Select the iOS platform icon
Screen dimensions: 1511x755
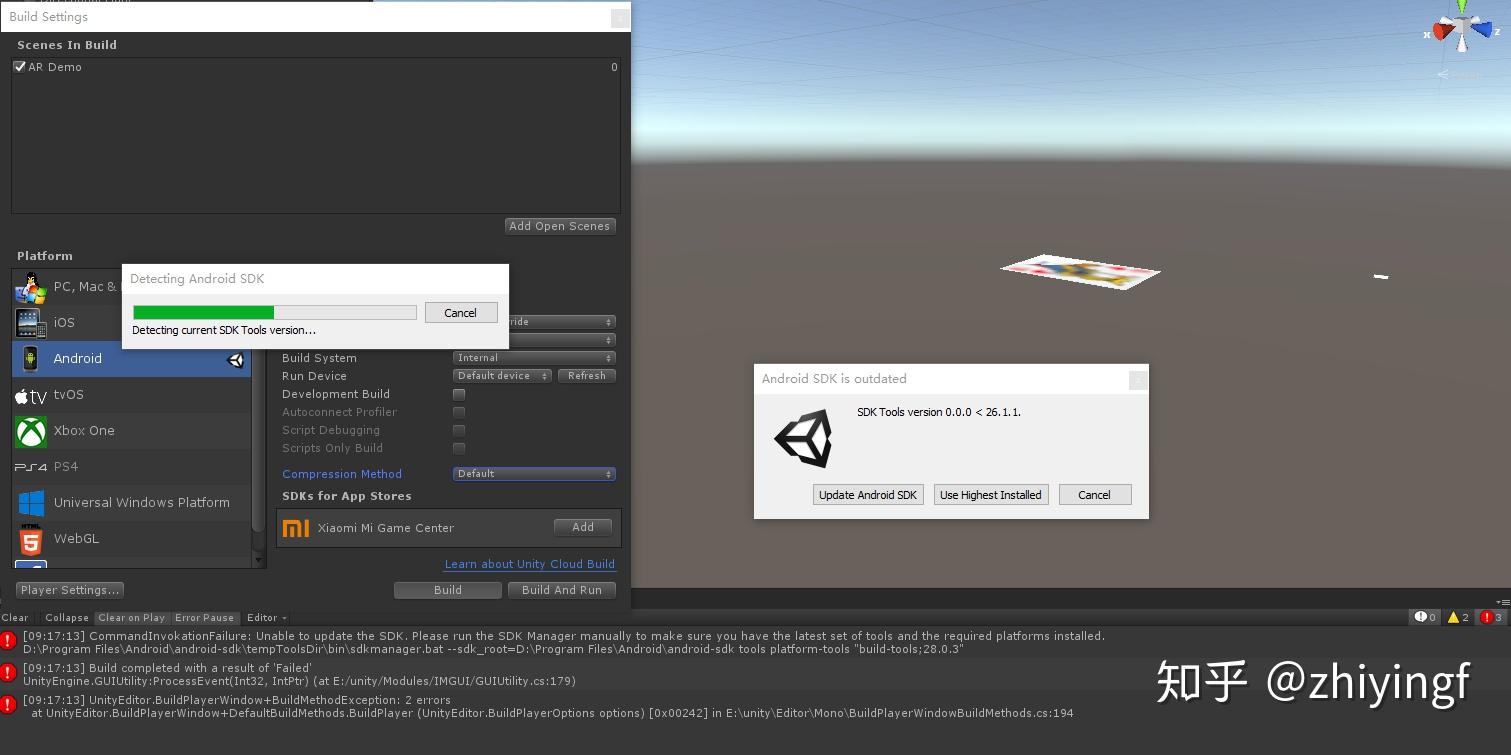pyautogui.click(x=30, y=322)
